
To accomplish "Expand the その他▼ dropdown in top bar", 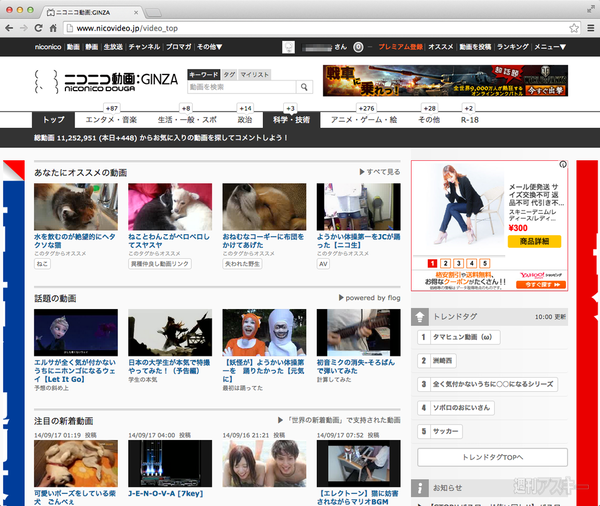I will 209,47.
